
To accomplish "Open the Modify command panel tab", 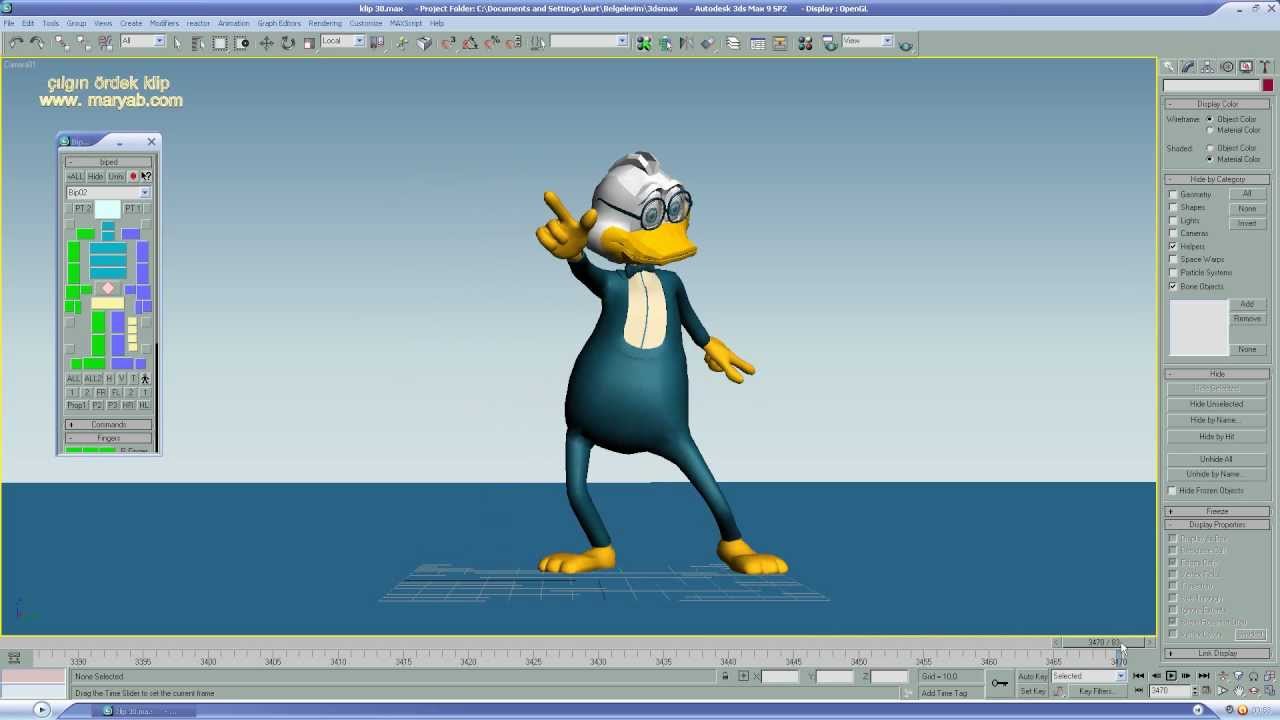I will [1188, 67].
